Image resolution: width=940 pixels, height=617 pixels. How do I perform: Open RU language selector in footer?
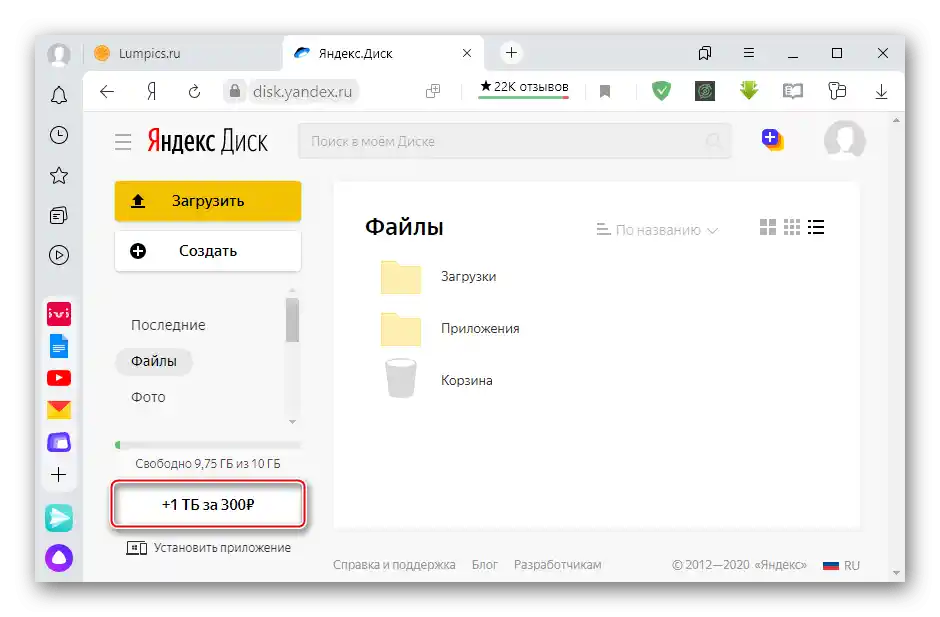tap(842, 565)
